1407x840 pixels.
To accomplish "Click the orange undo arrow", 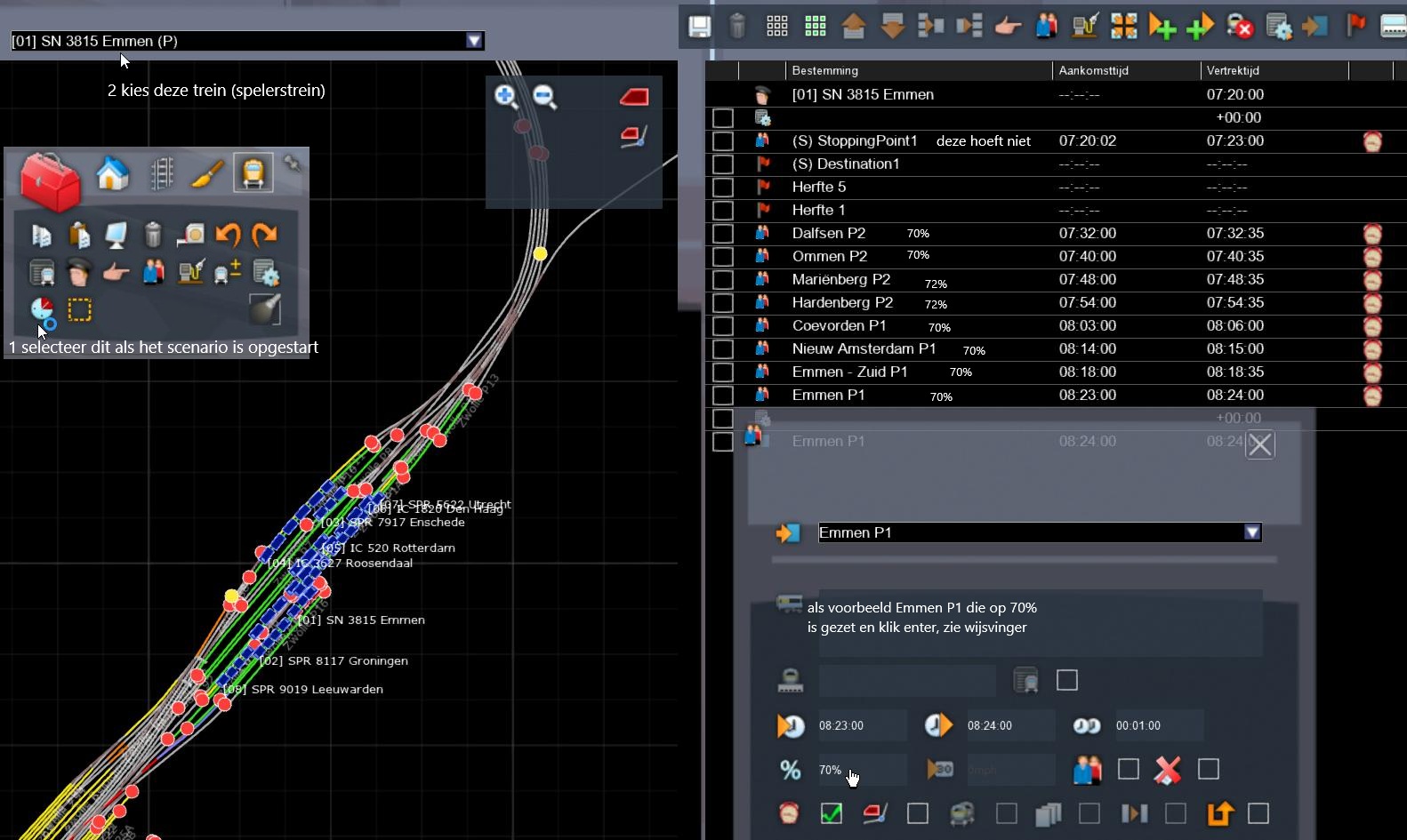I will tap(228, 235).
